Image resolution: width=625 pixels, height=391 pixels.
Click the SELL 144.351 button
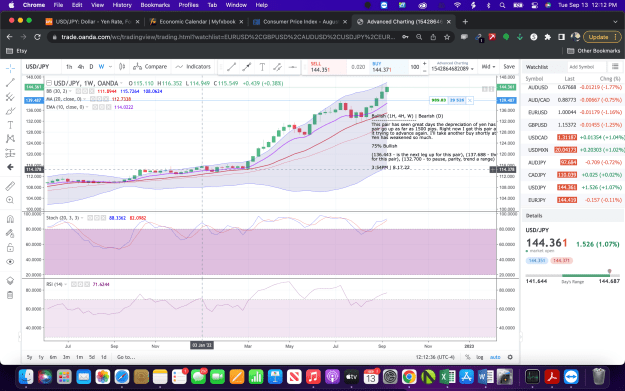[x=324, y=67]
